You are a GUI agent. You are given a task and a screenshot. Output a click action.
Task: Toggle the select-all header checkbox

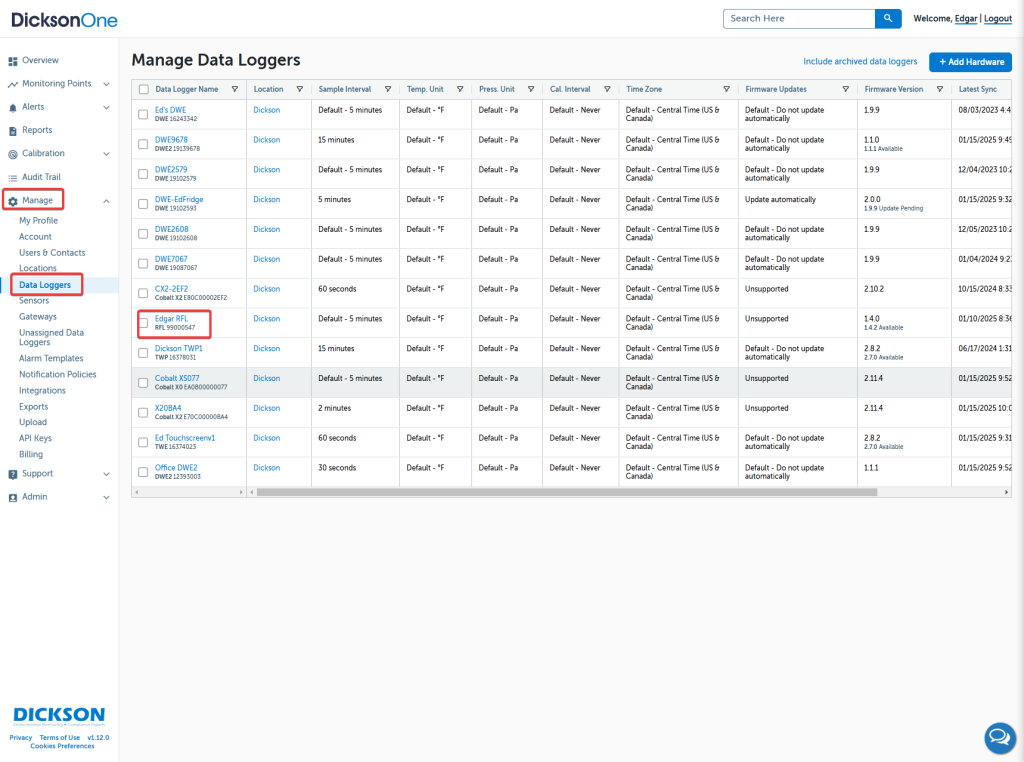click(143, 89)
